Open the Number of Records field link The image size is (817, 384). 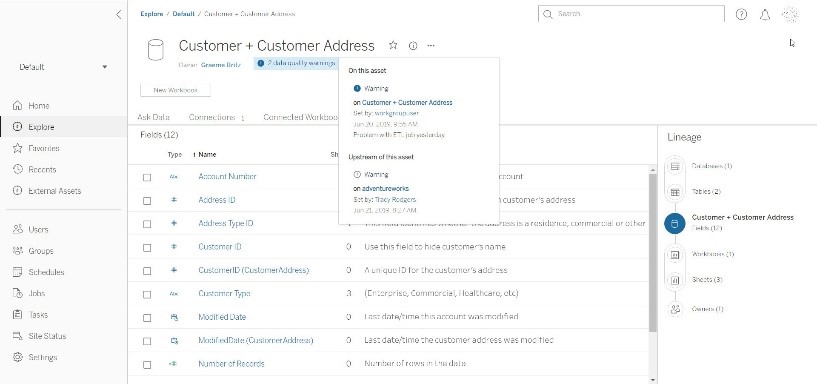(x=231, y=364)
